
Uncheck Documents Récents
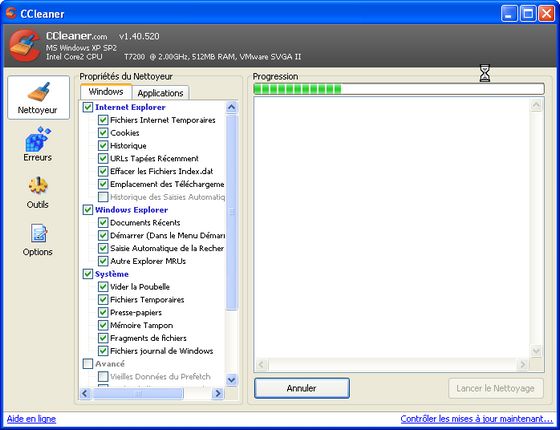[x=103, y=223]
